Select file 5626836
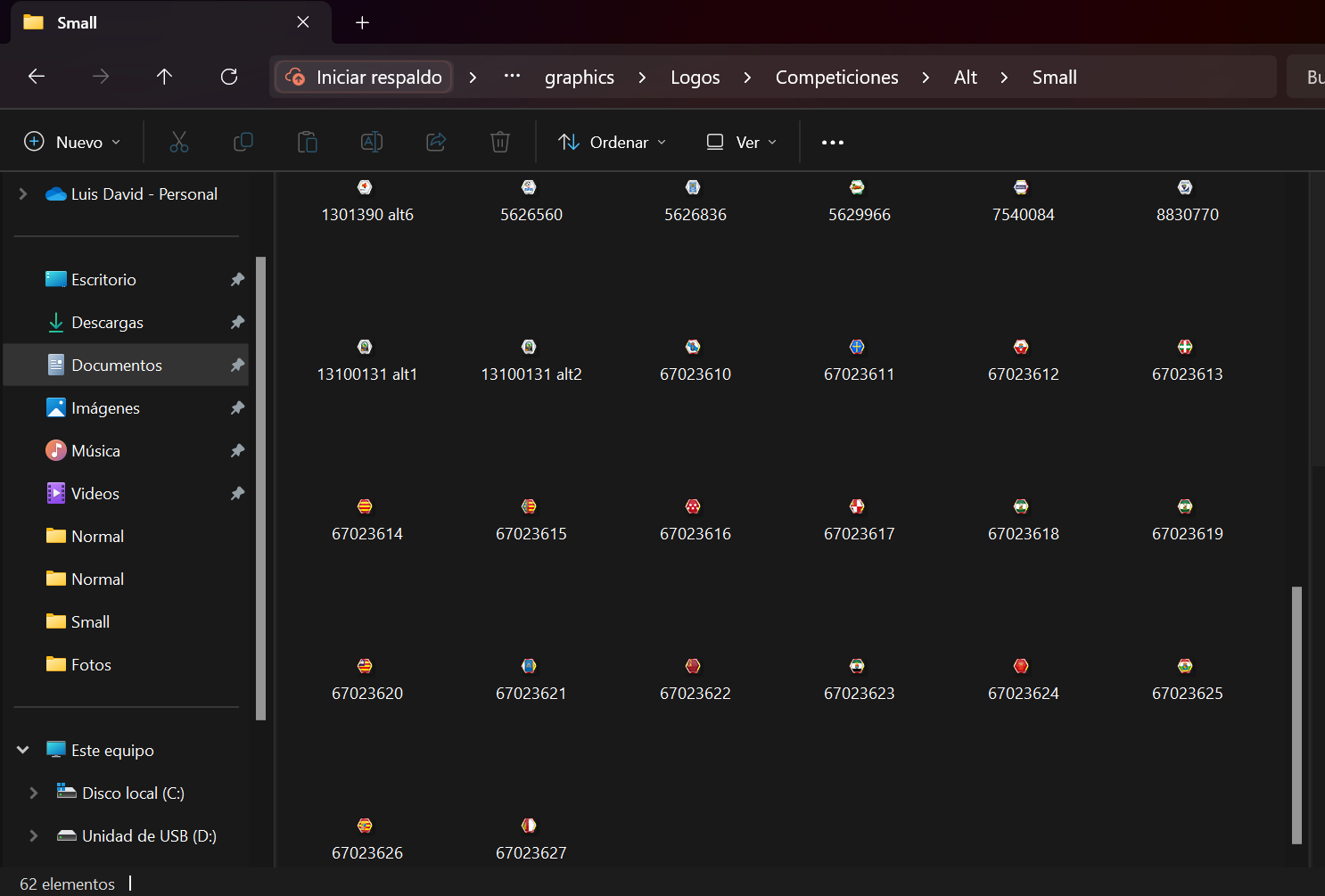 click(695, 202)
